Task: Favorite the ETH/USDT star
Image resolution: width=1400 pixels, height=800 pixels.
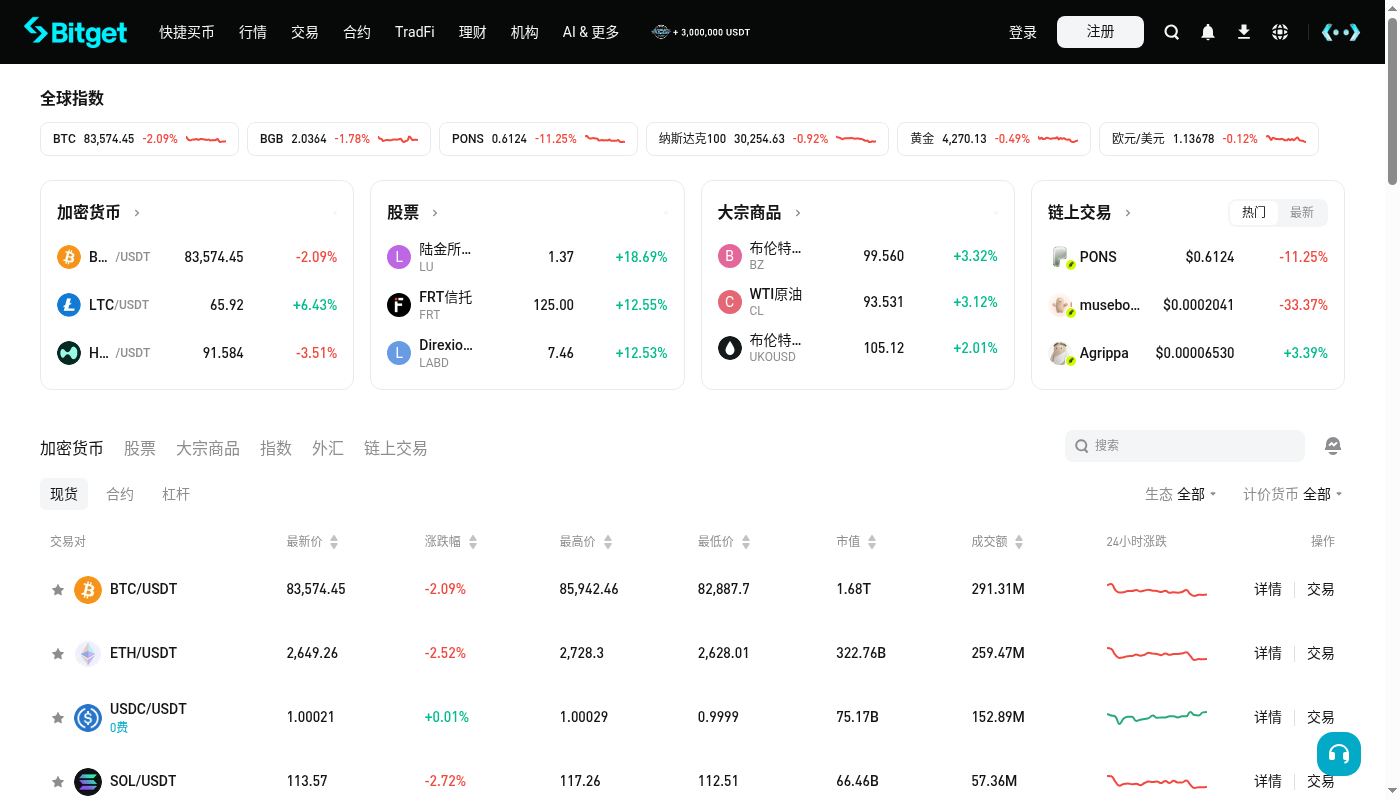Action: [58, 654]
